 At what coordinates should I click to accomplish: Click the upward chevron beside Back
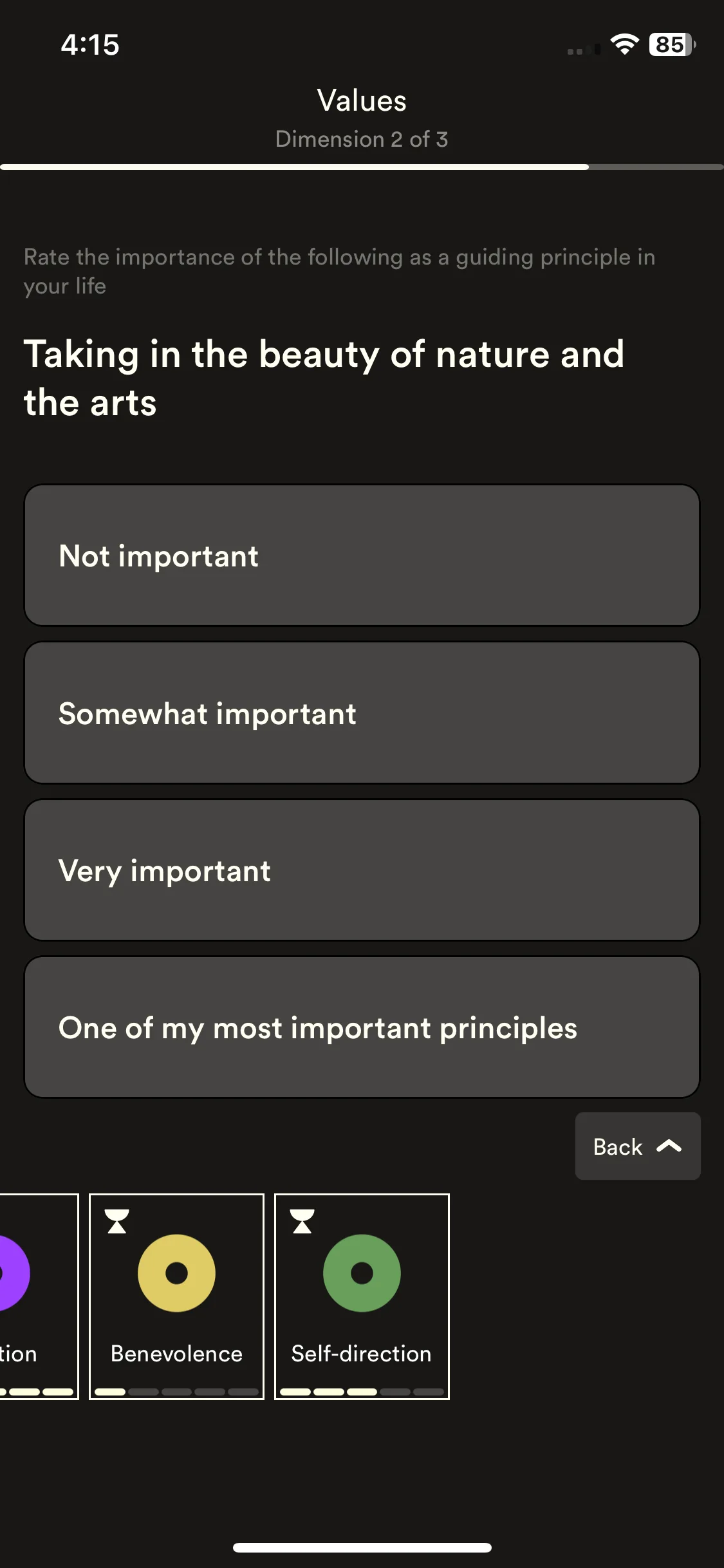coord(669,1146)
